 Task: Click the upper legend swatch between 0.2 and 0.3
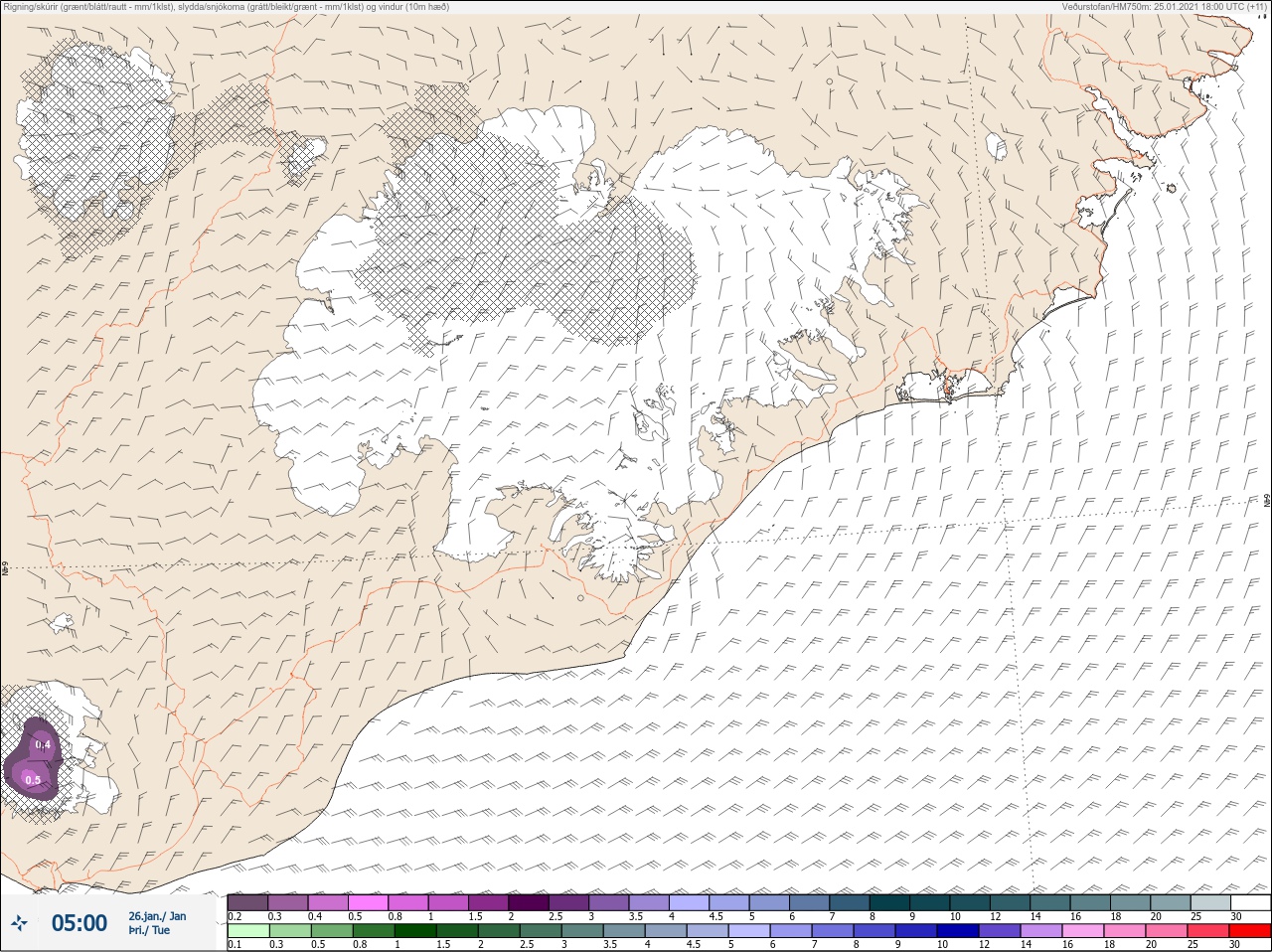(248, 902)
